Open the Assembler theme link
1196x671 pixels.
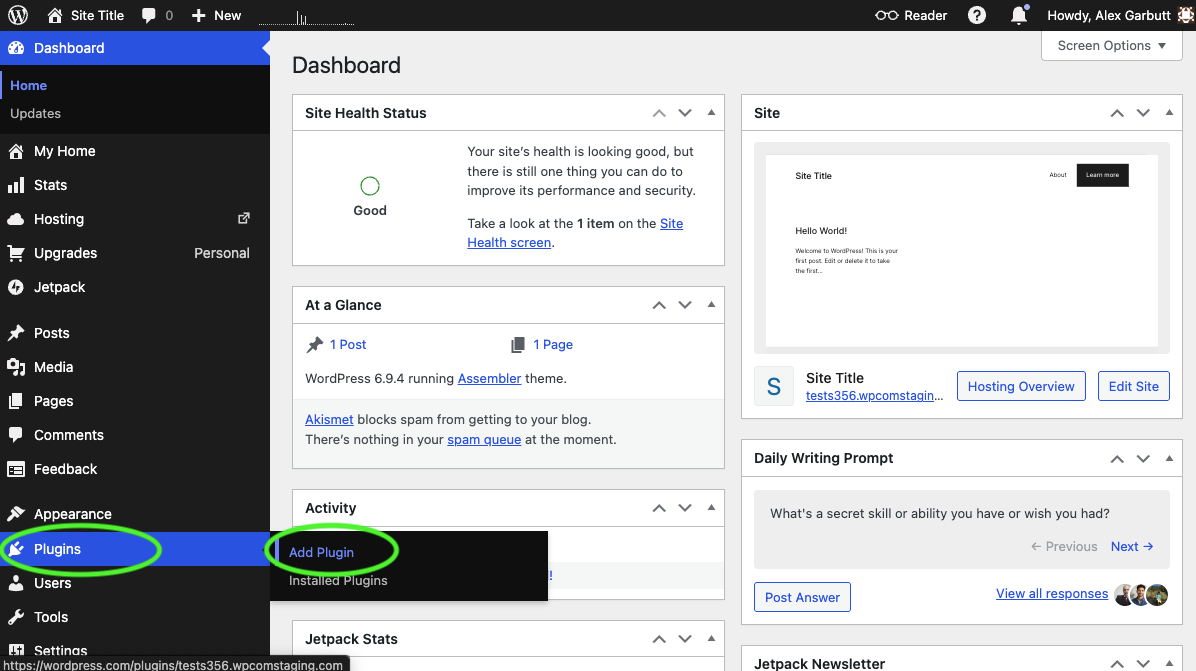(489, 379)
